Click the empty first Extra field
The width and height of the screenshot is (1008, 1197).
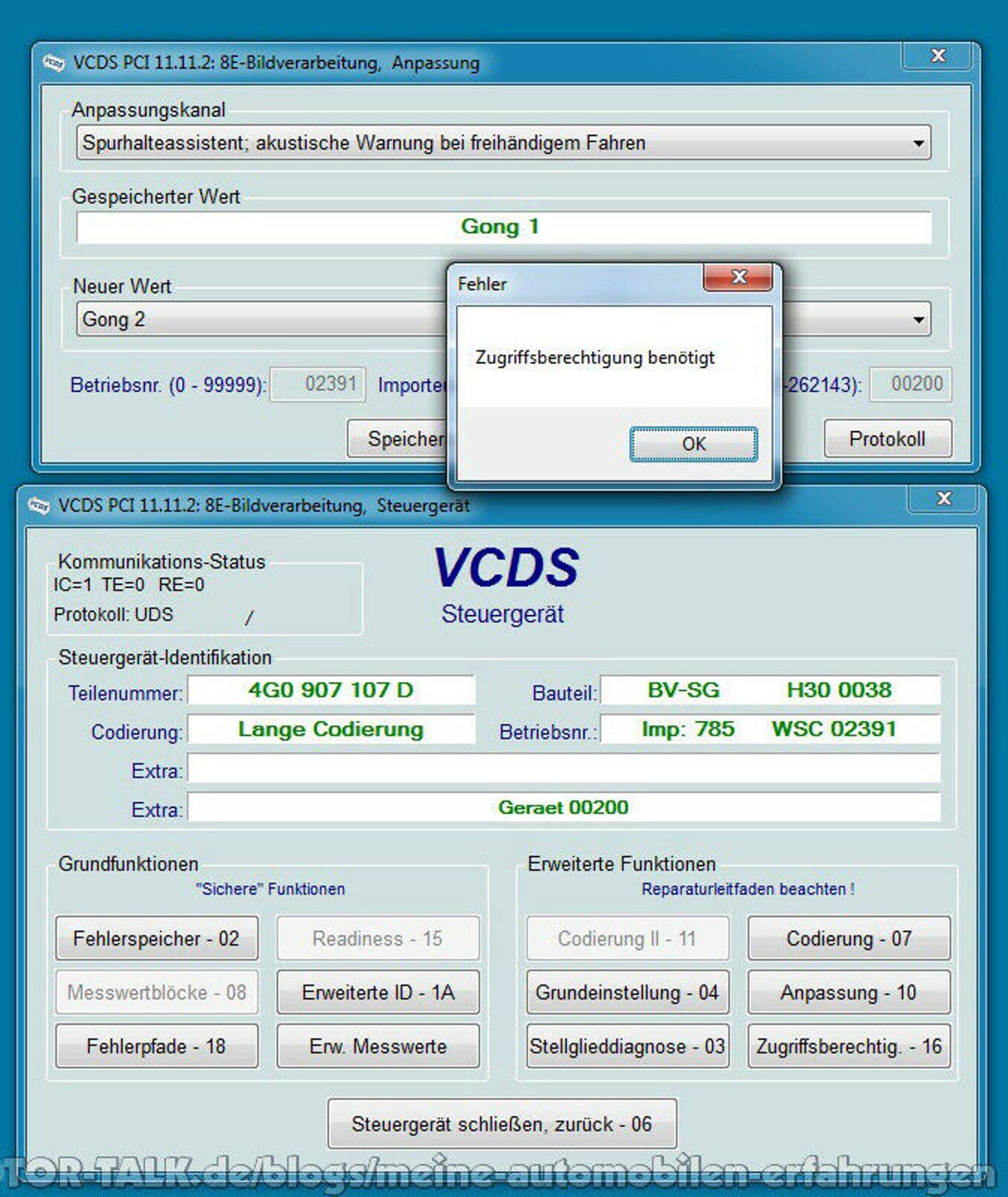(x=564, y=768)
